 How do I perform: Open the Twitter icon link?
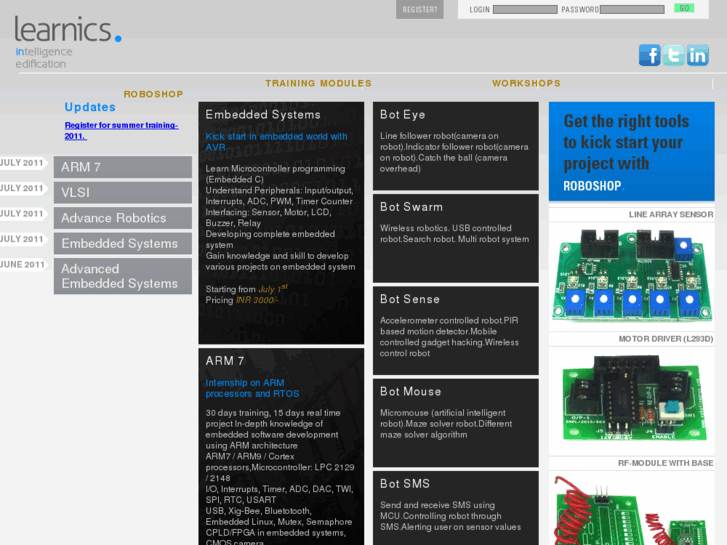click(673, 55)
